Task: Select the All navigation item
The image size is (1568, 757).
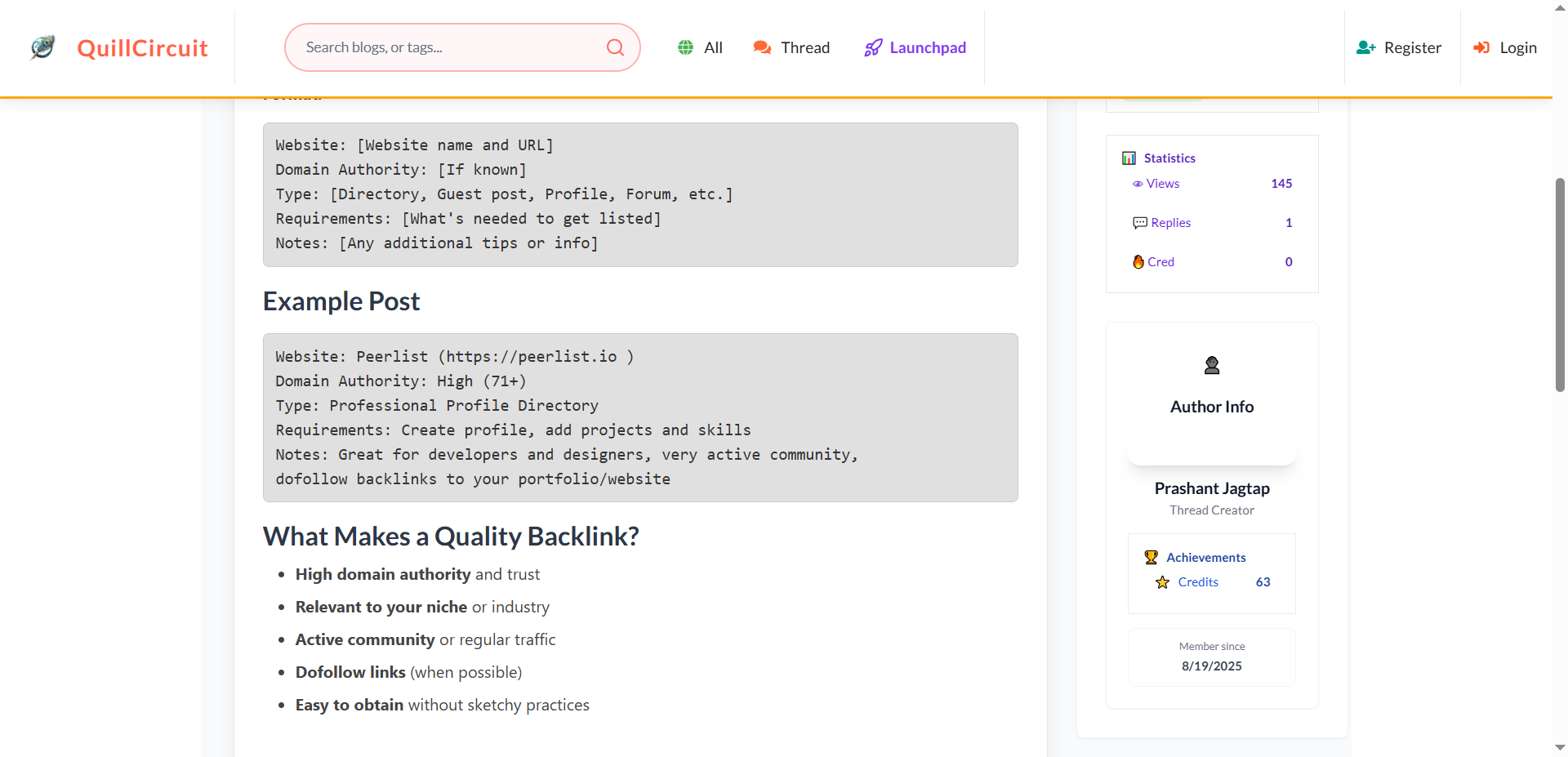Action: (701, 47)
